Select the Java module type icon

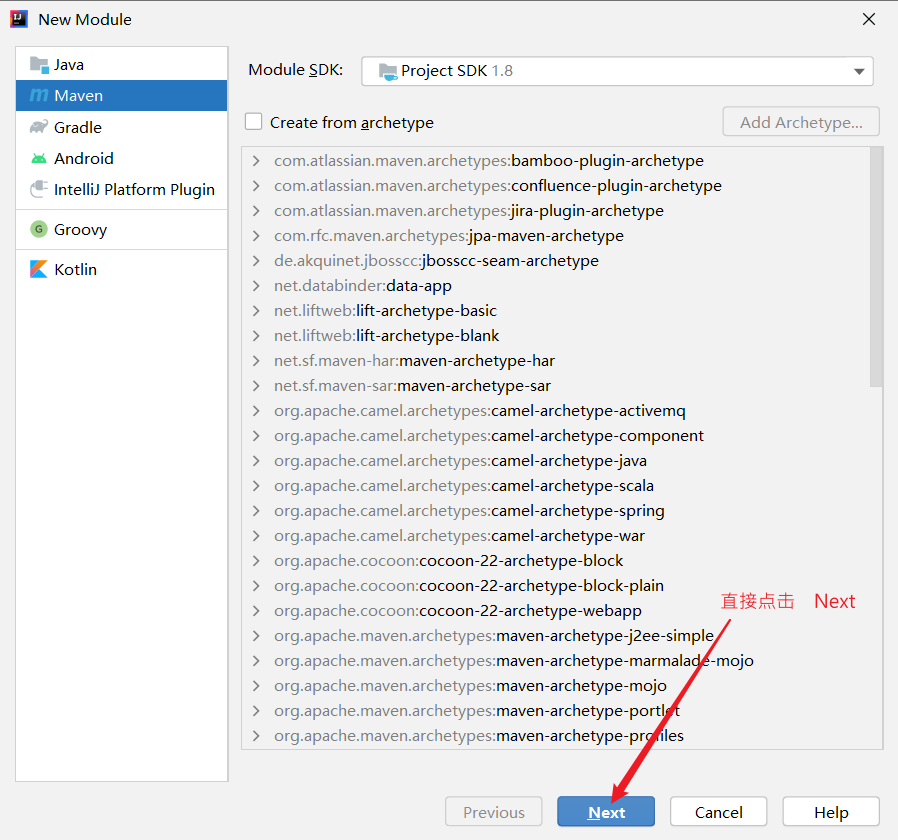[39, 65]
